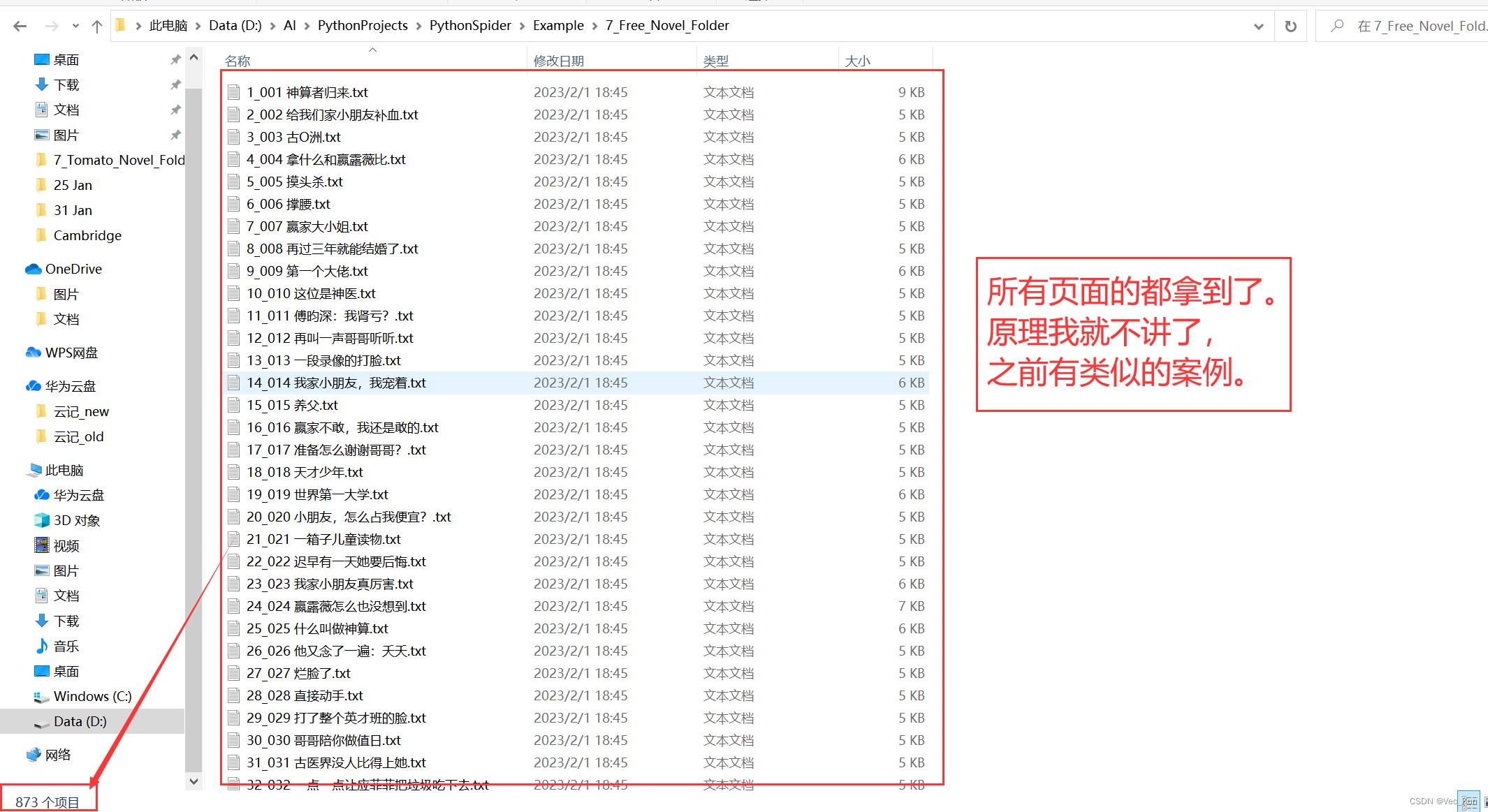The height and width of the screenshot is (812, 1488).
Task: Click the pin icon next to 图片
Action: (x=175, y=135)
